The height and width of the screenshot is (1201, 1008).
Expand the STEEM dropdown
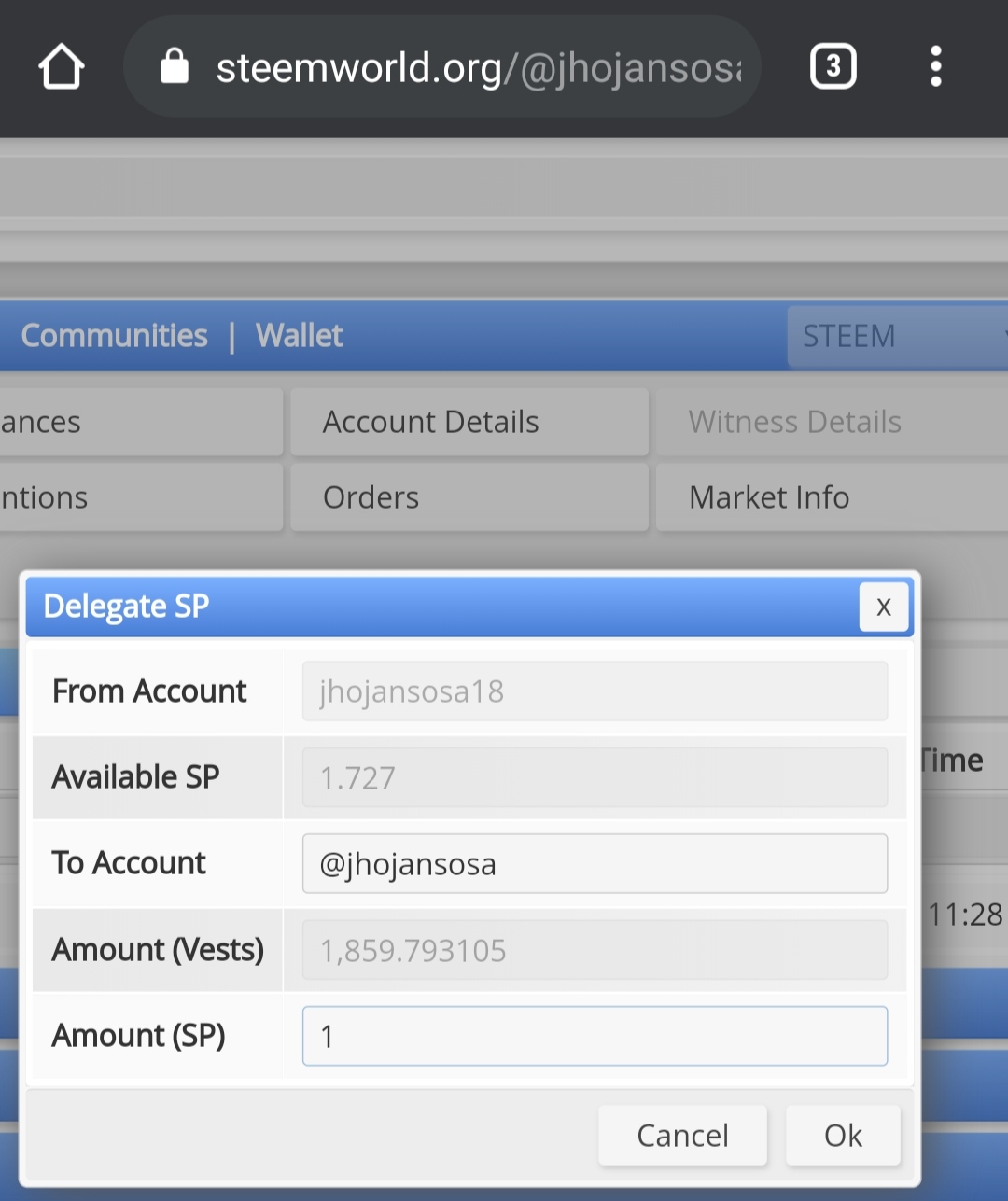[898, 336]
